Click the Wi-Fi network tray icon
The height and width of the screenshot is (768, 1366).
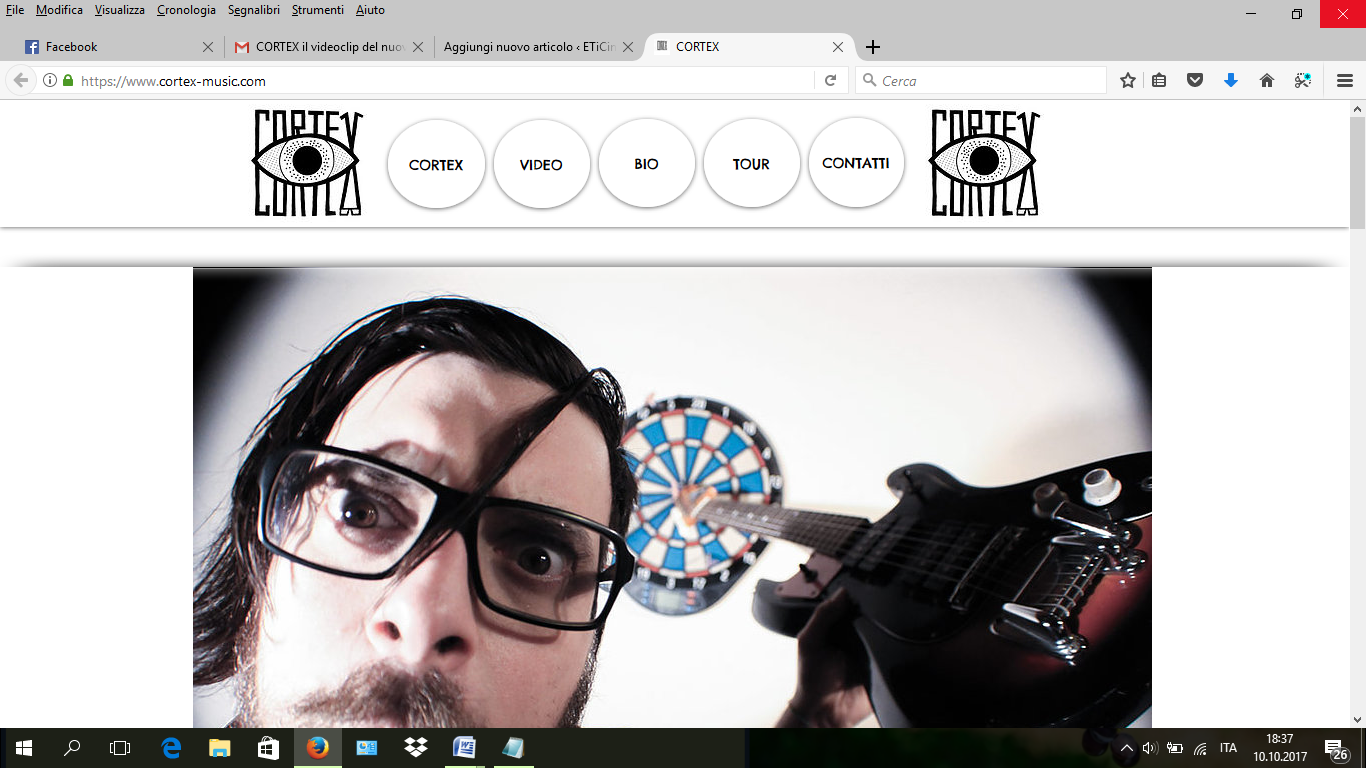click(x=1200, y=748)
